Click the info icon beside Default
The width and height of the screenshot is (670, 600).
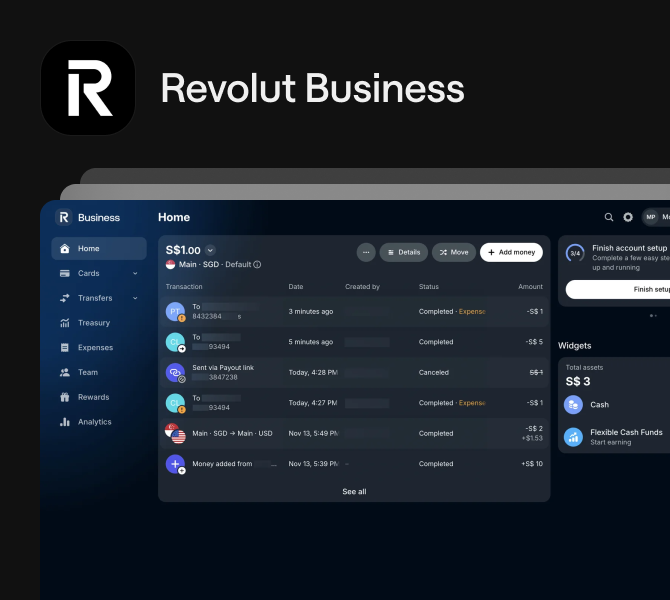click(257, 265)
